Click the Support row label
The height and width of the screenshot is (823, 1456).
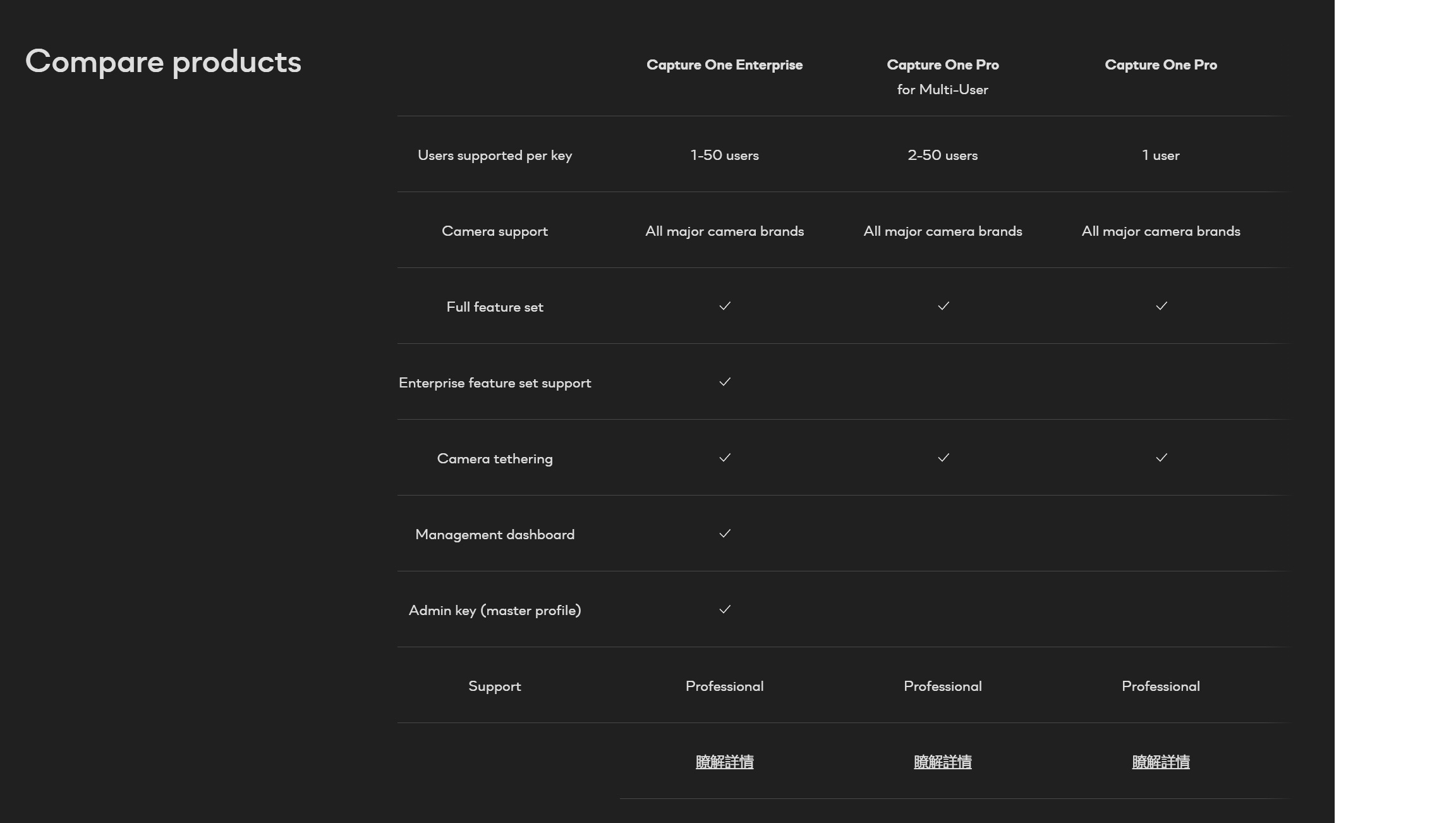coord(495,686)
